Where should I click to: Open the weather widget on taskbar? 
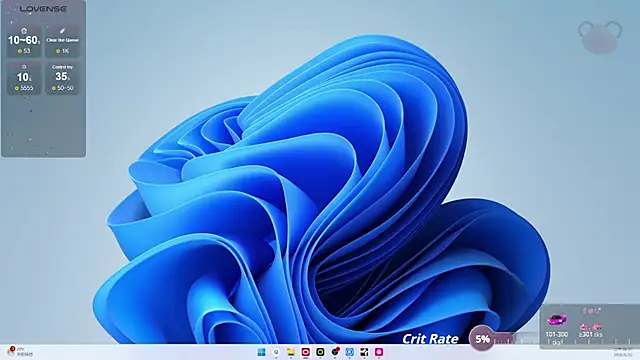click(x=19, y=352)
